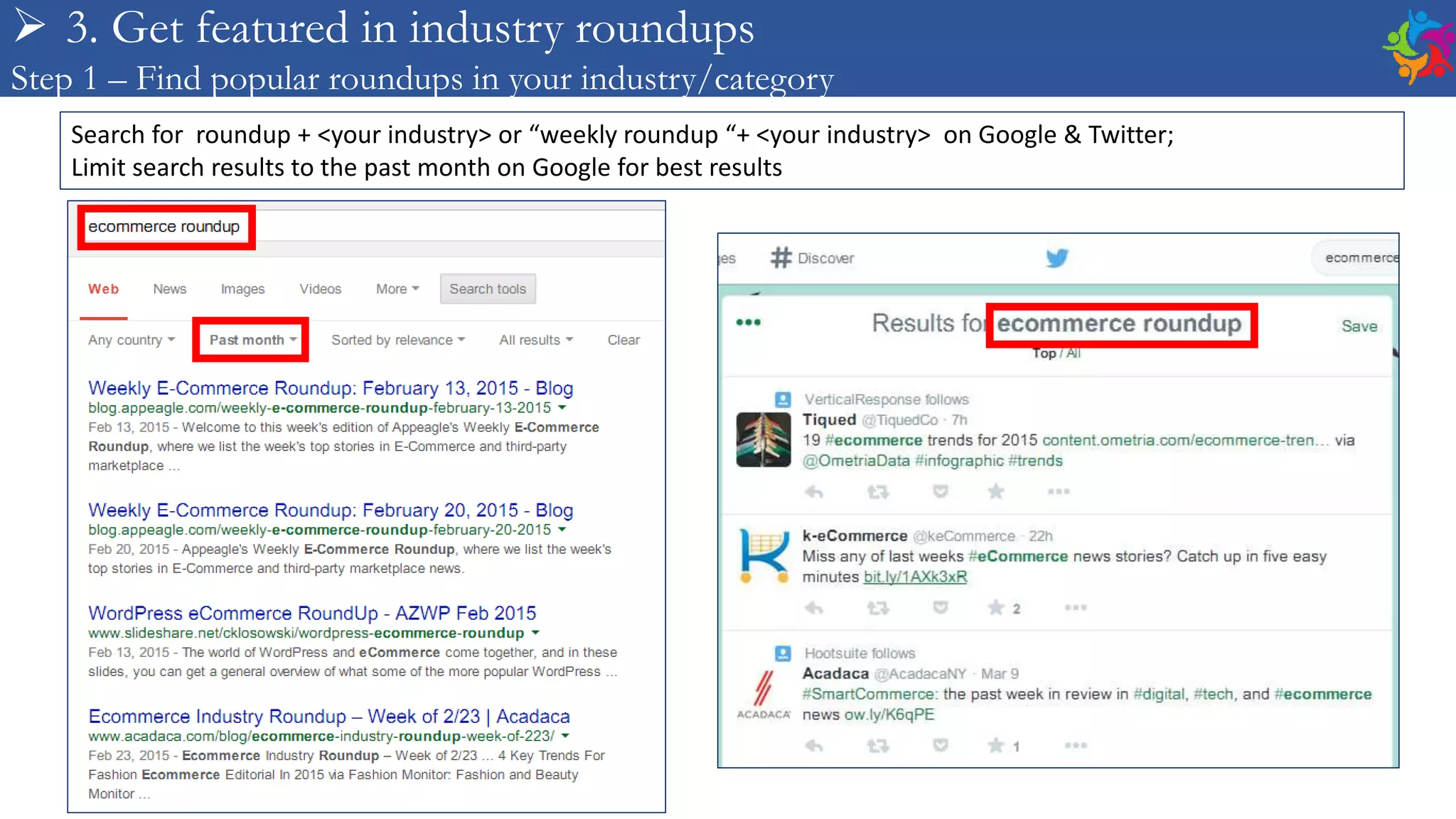The width and height of the screenshot is (1456, 819).
Task: Open the three-dot menu beside Results heading
Action: click(x=748, y=322)
